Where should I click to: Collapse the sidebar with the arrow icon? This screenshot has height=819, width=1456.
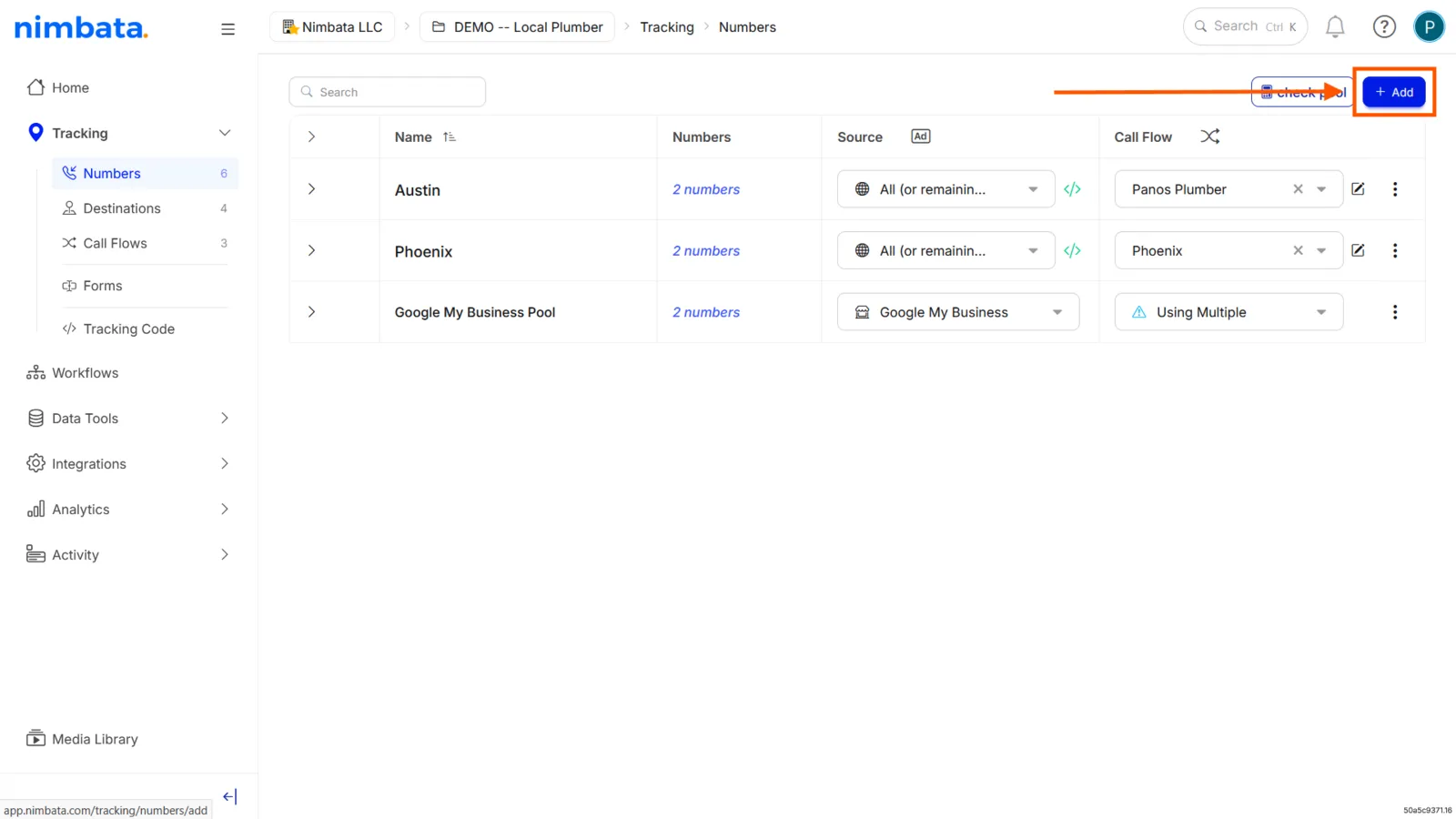tap(229, 796)
